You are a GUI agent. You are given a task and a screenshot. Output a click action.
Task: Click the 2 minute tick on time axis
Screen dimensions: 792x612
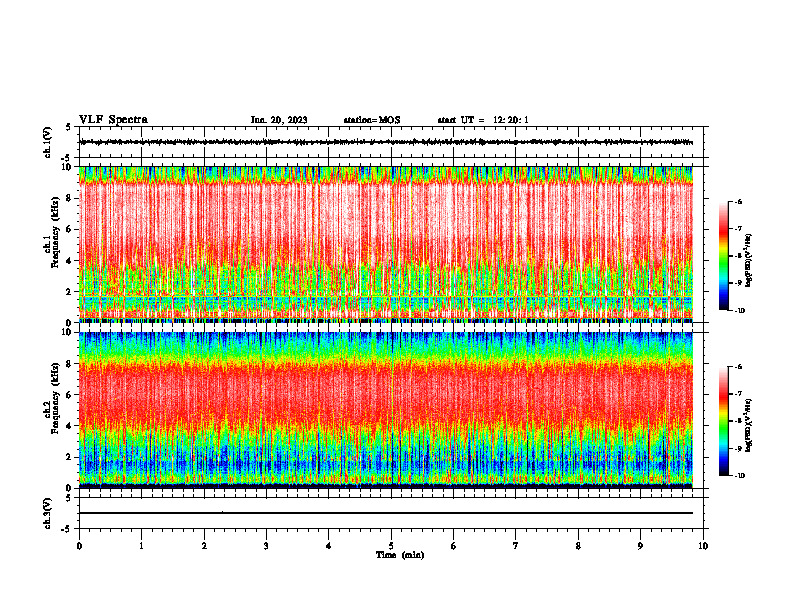point(204,546)
